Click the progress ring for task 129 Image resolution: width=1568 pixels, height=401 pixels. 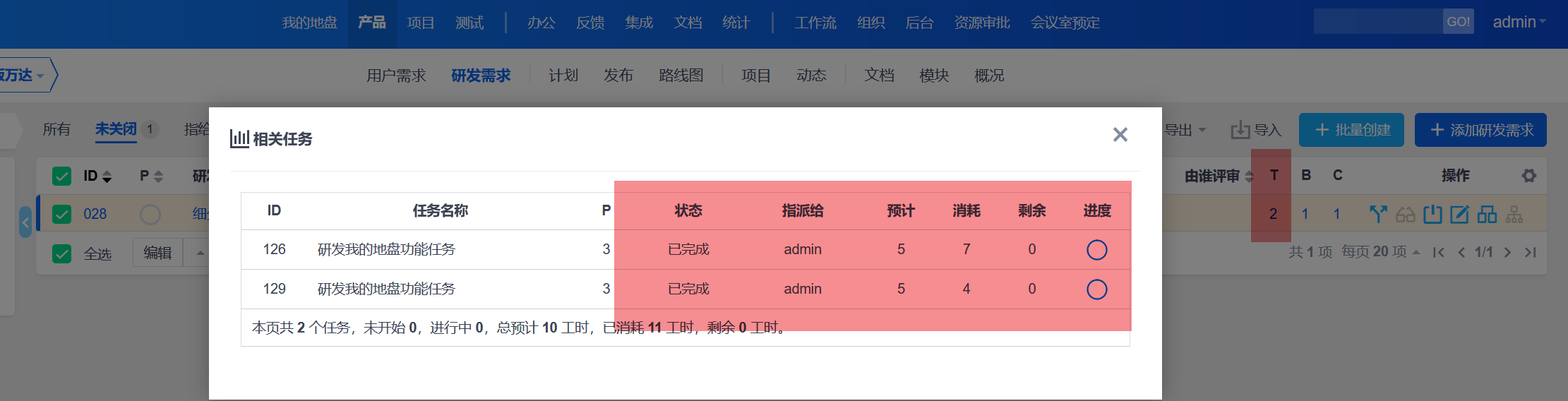1096,289
